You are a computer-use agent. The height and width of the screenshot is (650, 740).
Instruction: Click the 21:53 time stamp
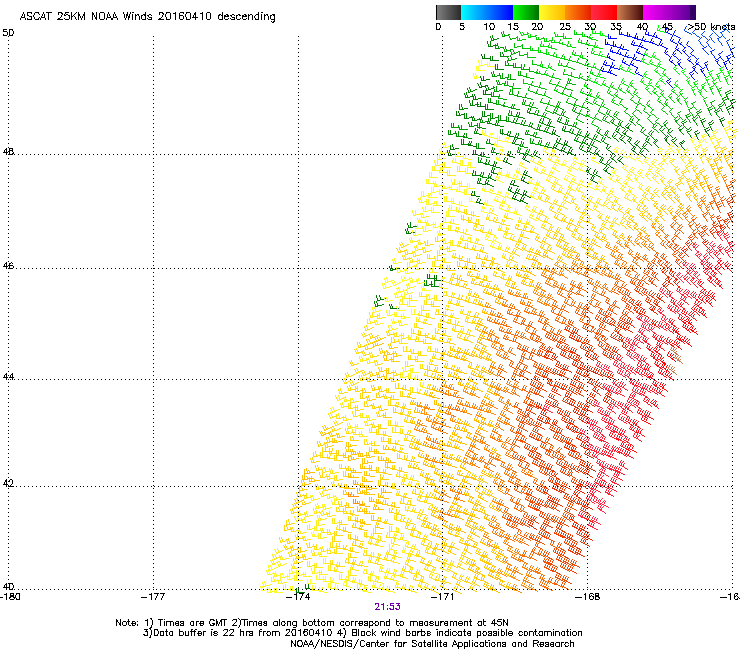[x=387, y=607]
